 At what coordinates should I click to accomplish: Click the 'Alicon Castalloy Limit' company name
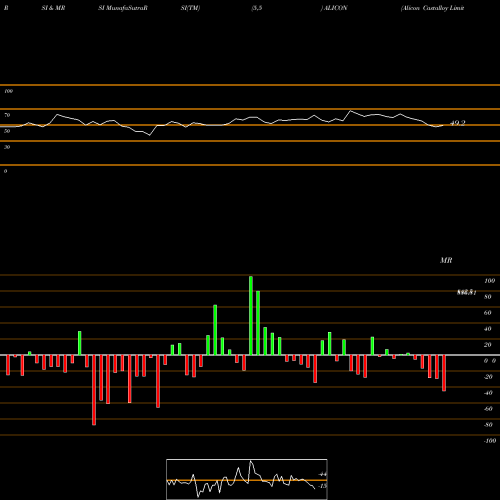pos(432,8)
